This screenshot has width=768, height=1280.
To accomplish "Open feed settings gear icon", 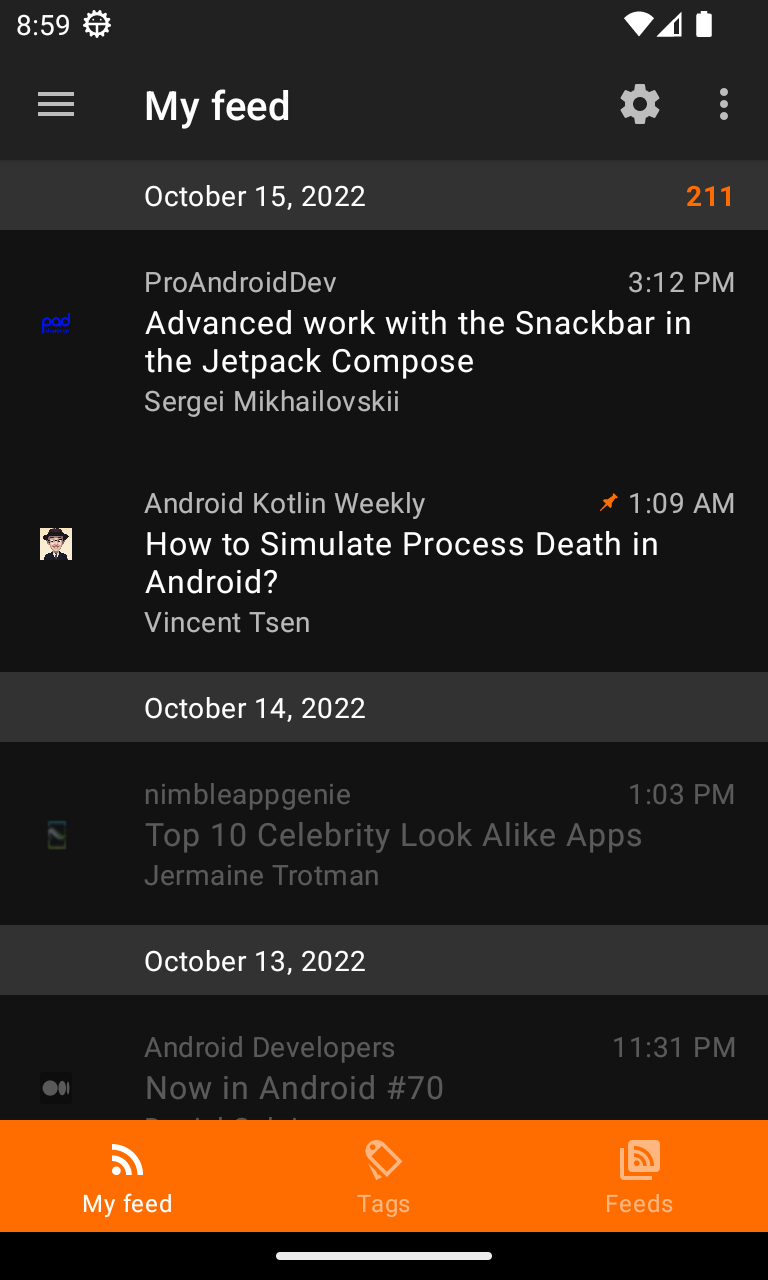I will pos(640,105).
